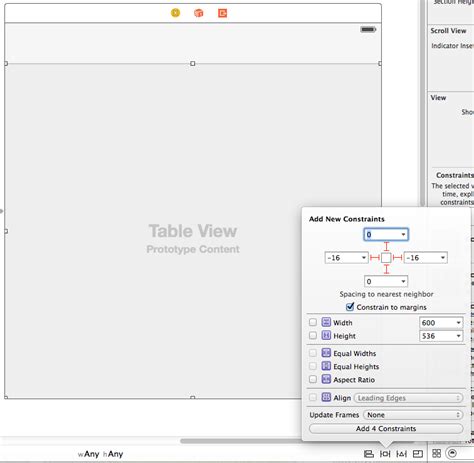474x463 pixels.
Task: Open bottom spacing value dropdown arrow
Action: (403, 281)
